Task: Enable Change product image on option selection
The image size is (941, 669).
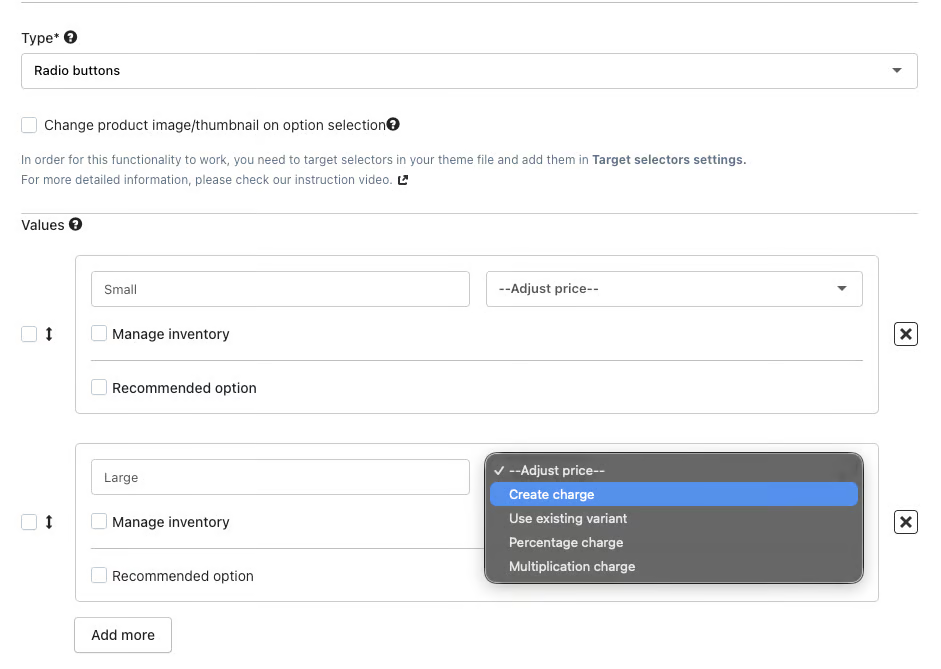Action: [30, 125]
